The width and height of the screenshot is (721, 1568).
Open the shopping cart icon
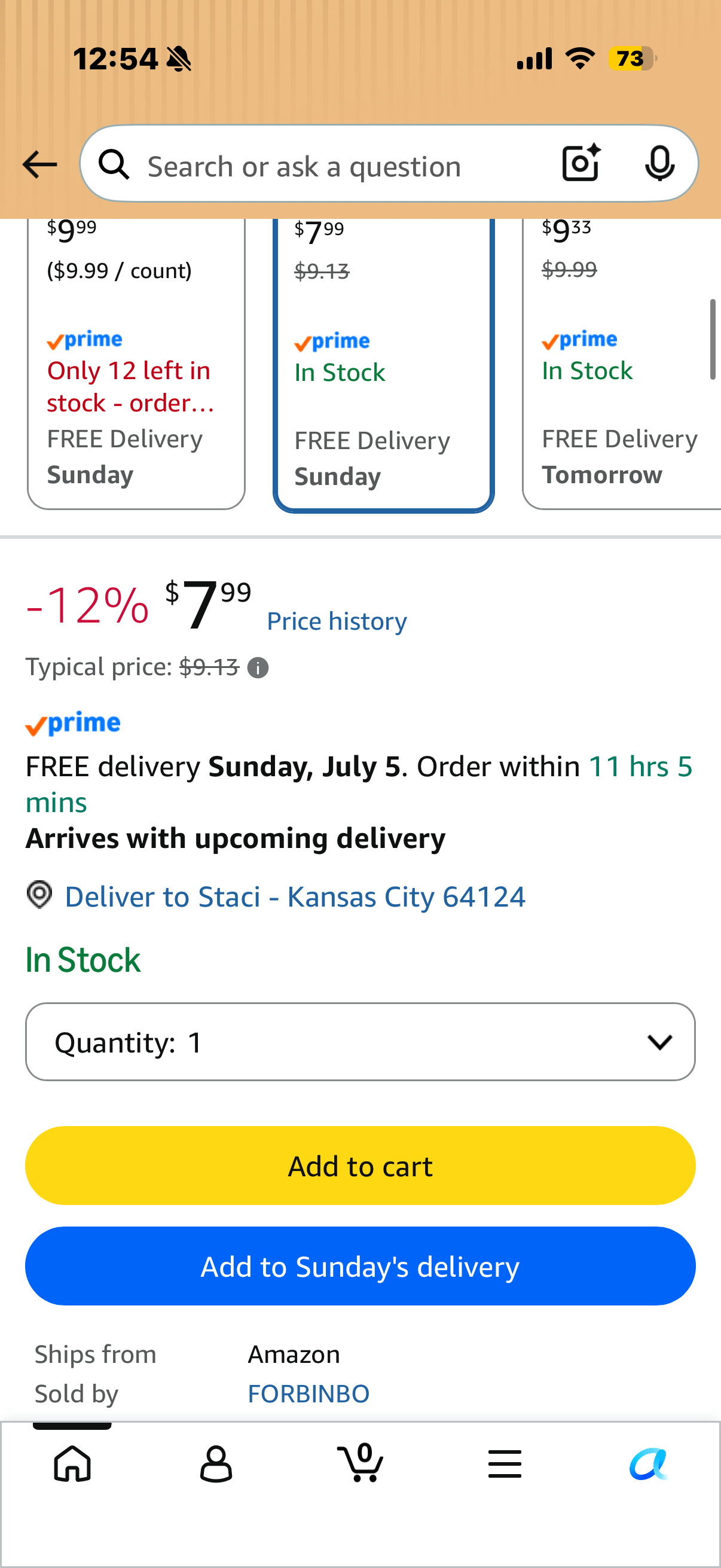pos(360,1463)
